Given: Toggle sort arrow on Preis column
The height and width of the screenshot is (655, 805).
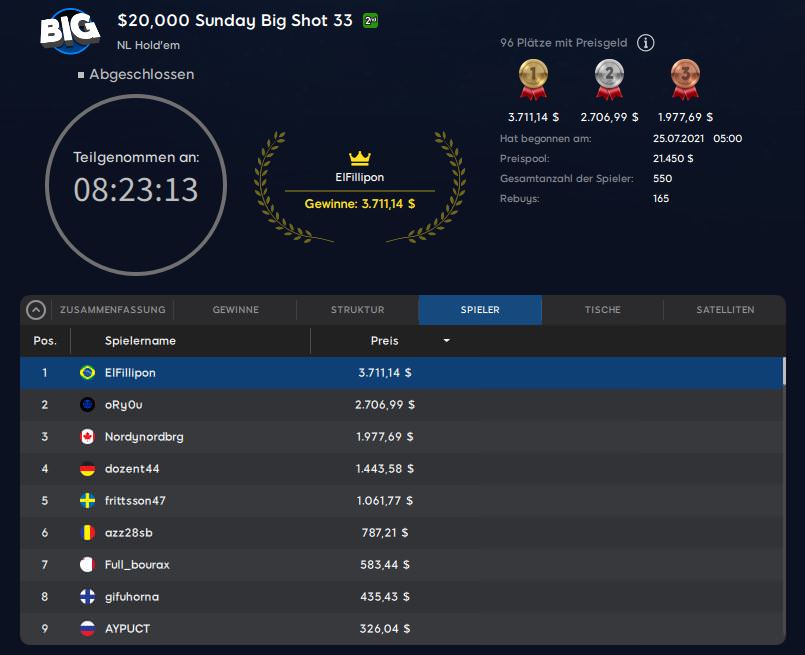Looking at the screenshot, I should click(446, 341).
